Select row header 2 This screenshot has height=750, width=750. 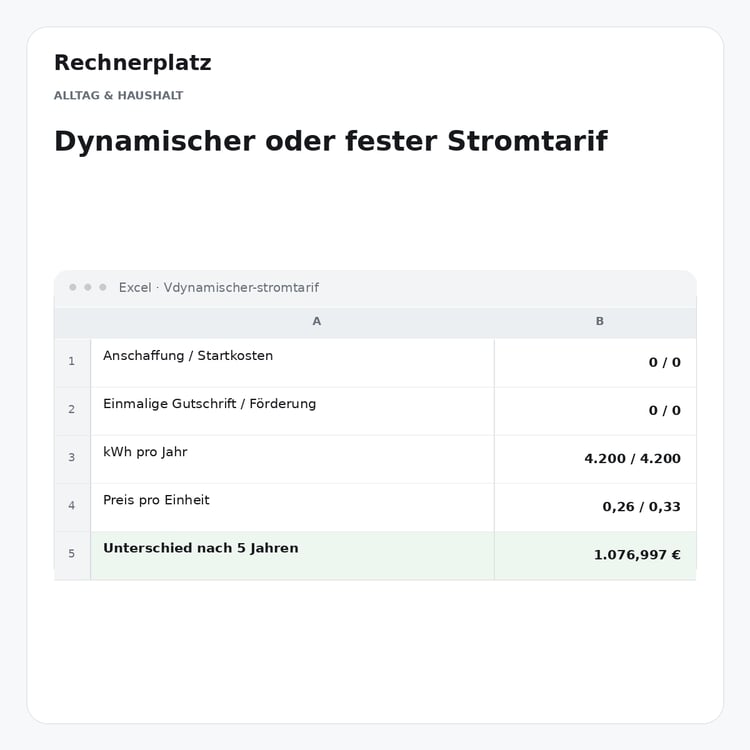pos(72,409)
